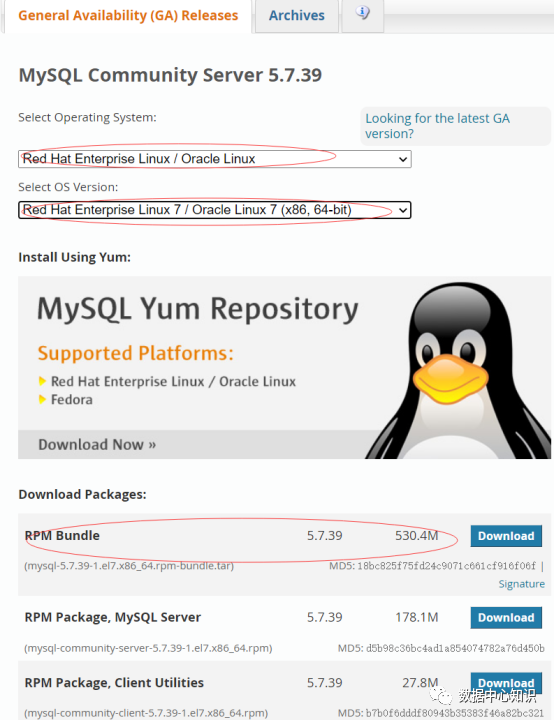The image size is (554, 721).
Task: Click the Tux penguin image in banner
Action: click(x=460, y=371)
